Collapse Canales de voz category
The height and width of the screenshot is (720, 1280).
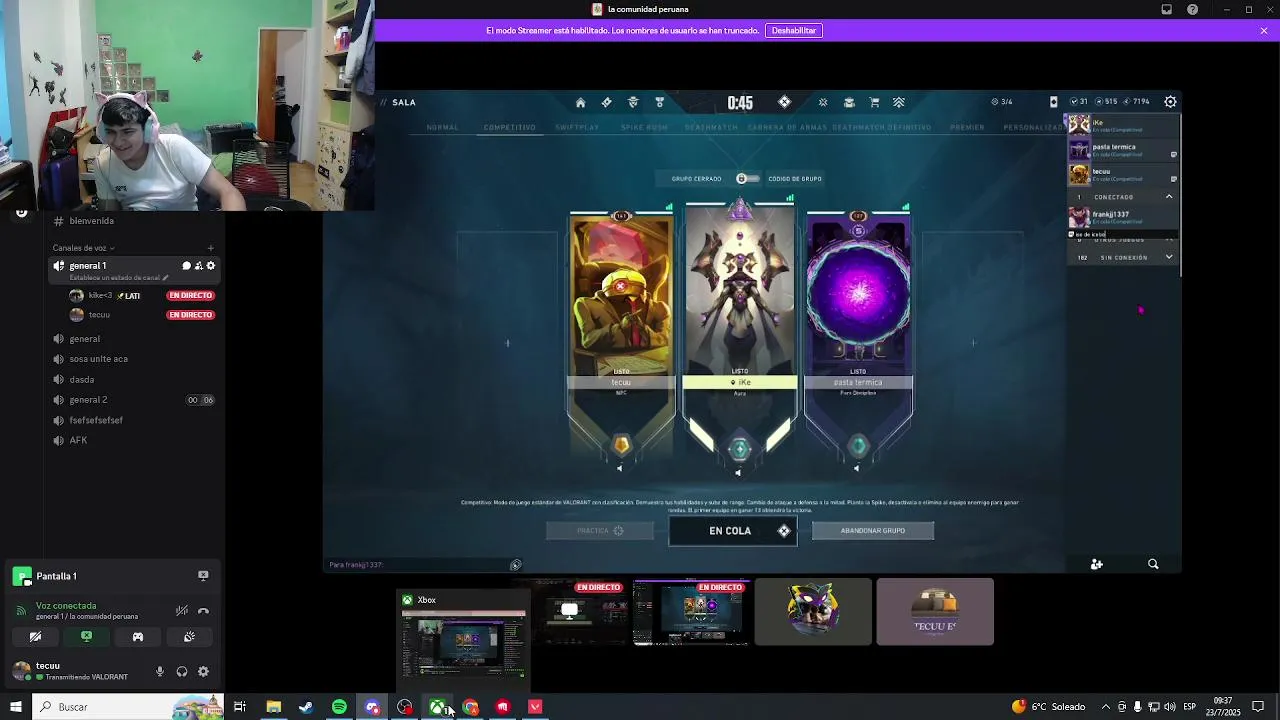click(x=83, y=248)
